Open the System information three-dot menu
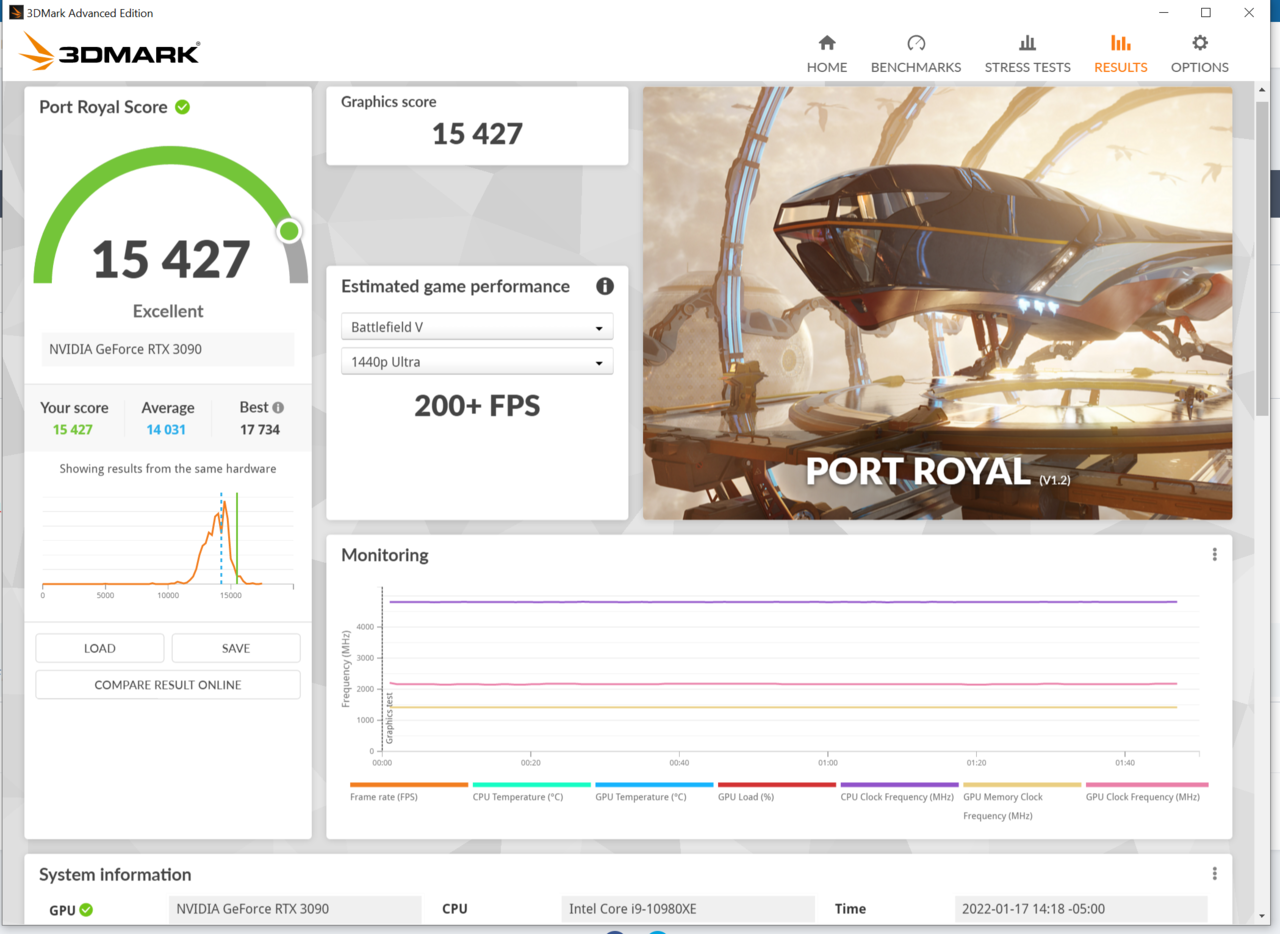The width and height of the screenshot is (1280, 934). coord(1214,874)
